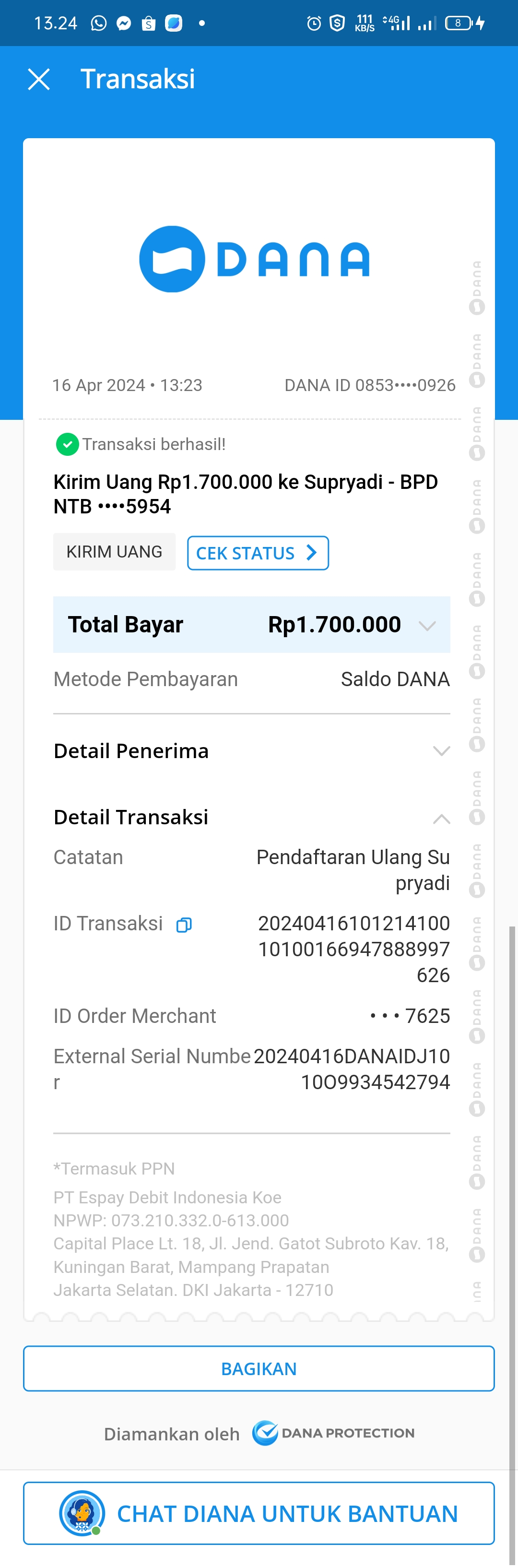
Task: Tap the DANA logo on receipt
Action: coord(254,259)
